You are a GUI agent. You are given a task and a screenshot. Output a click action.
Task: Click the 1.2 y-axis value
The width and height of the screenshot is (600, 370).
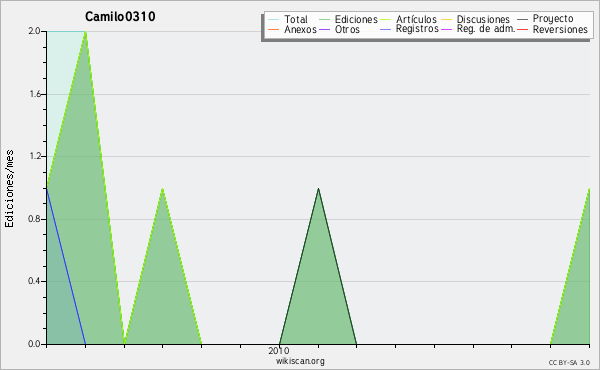coord(35,156)
